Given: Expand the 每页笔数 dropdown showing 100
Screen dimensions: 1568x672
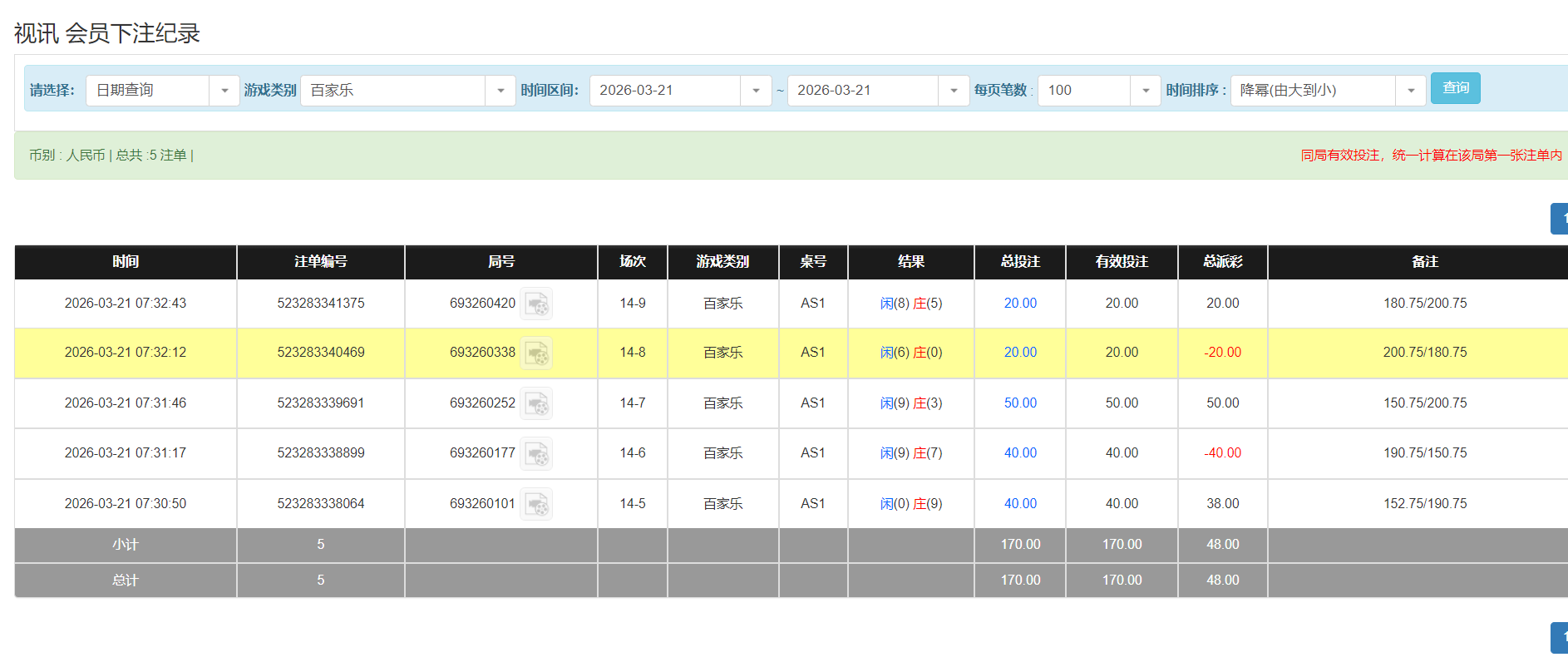Looking at the screenshot, I should (1146, 91).
